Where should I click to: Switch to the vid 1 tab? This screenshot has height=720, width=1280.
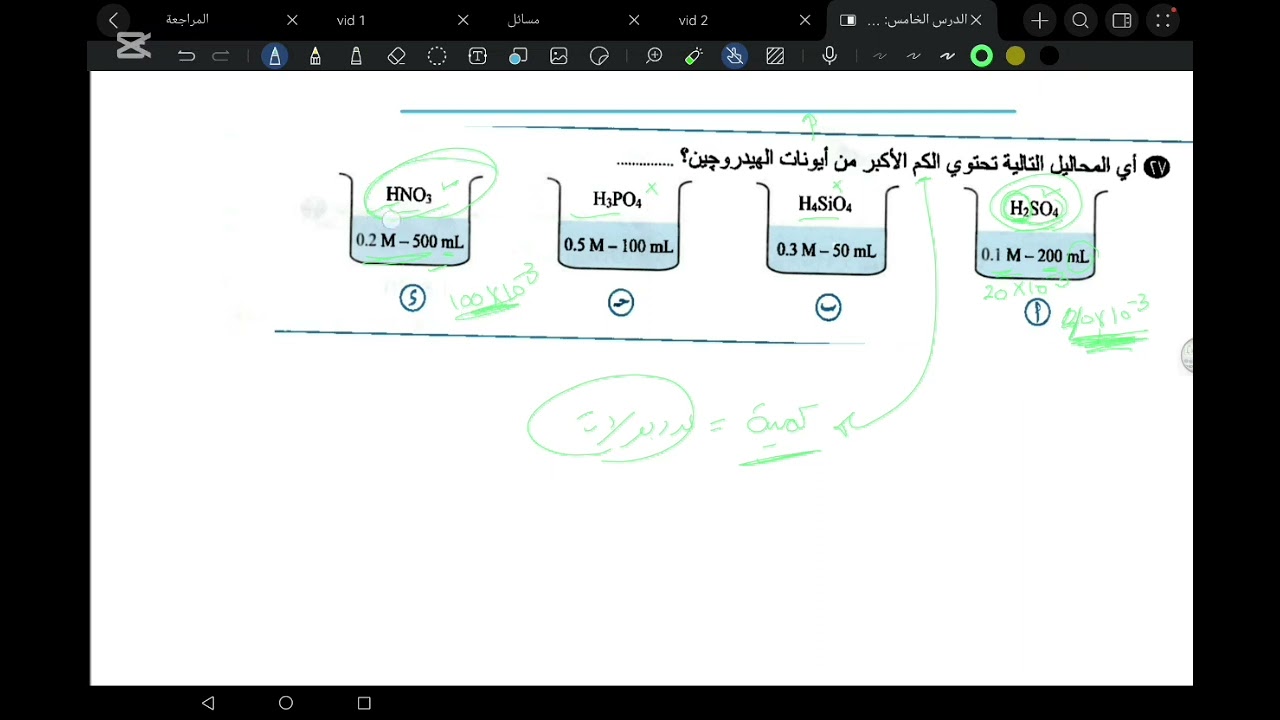tap(351, 20)
